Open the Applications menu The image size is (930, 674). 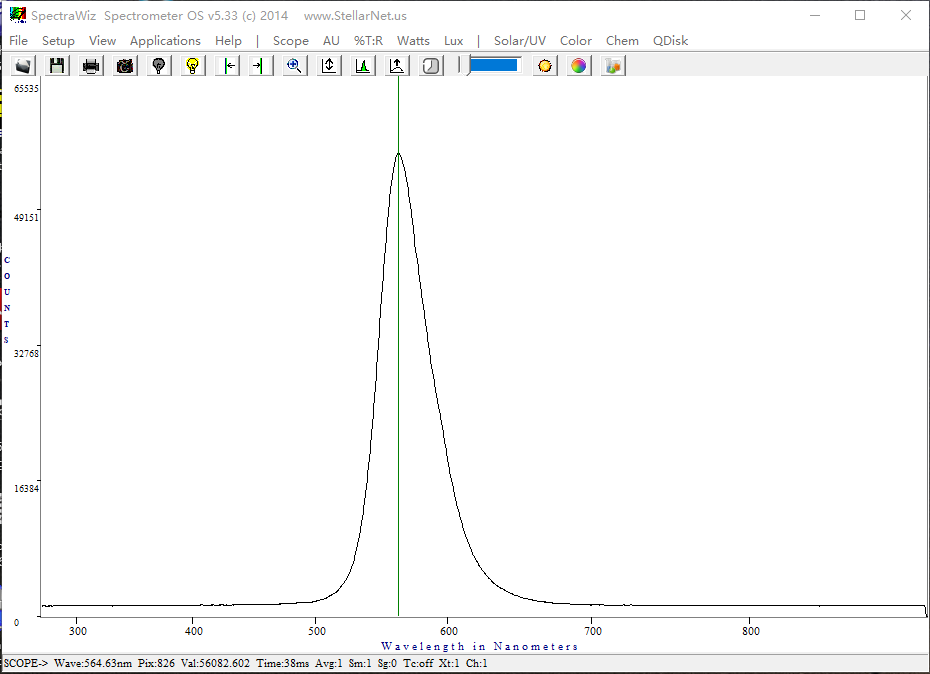(165, 41)
